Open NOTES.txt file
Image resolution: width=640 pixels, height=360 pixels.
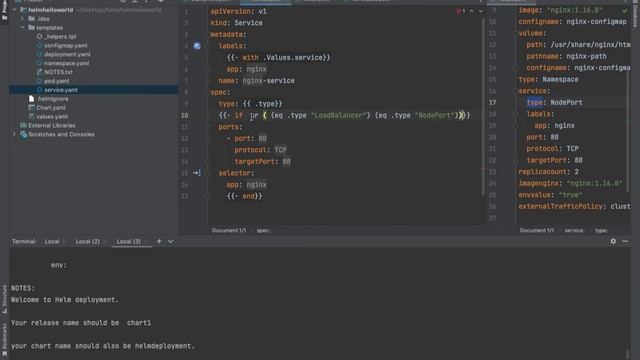coord(58,72)
